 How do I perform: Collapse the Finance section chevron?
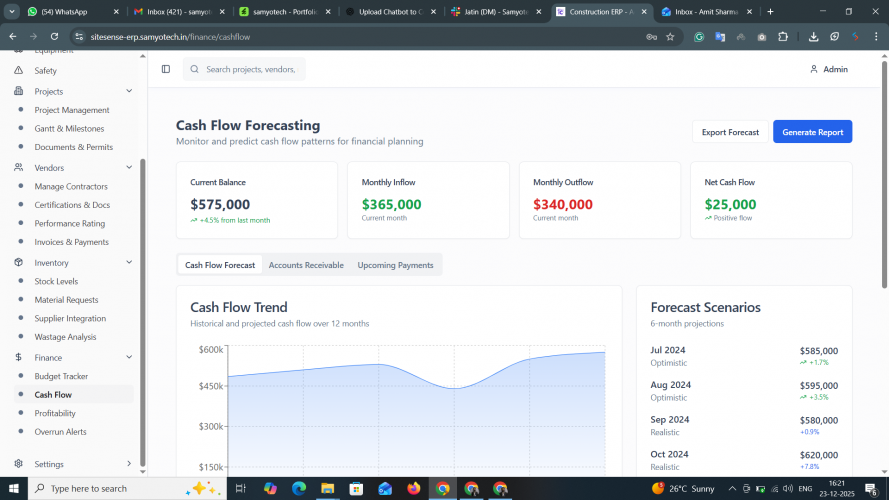point(129,357)
